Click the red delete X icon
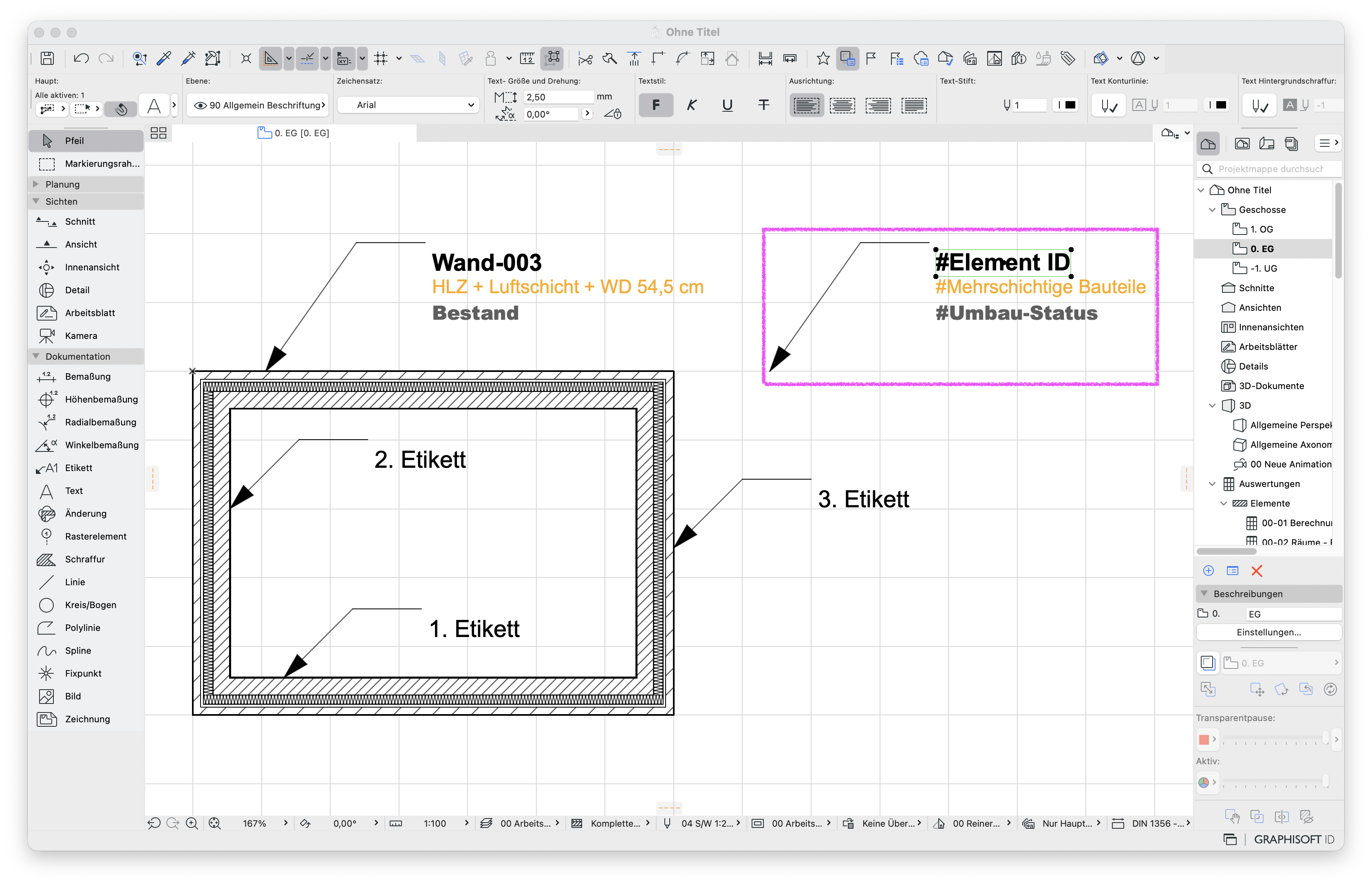 pyautogui.click(x=1257, y=571)
